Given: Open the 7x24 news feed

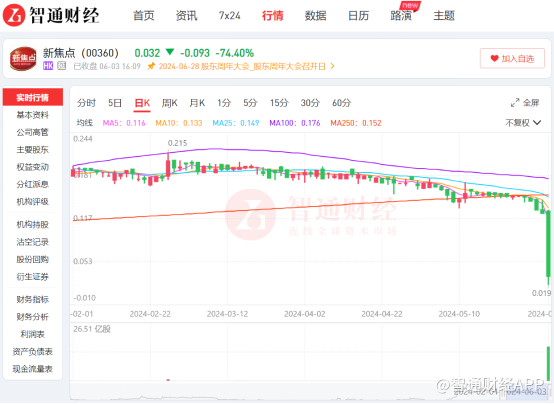Looking at the screenshot, I should click(229, 16).
